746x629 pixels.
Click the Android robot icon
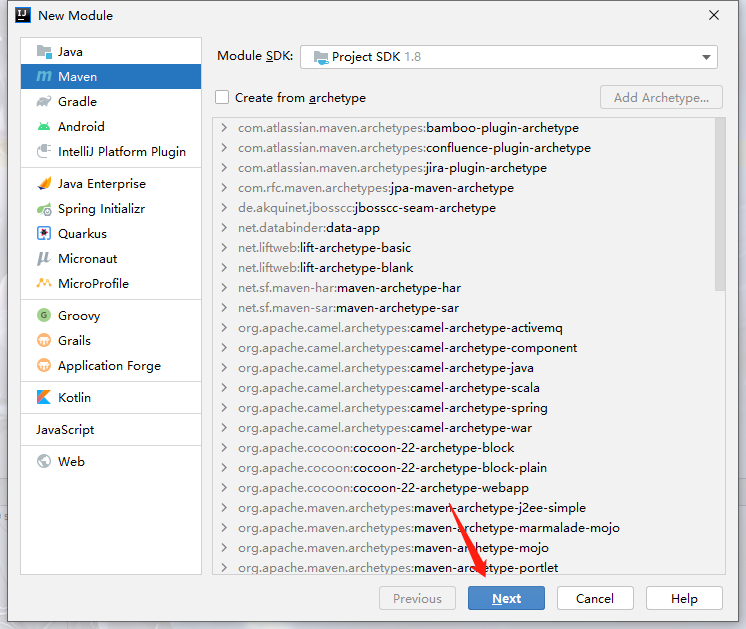click(x=44, y=127)
